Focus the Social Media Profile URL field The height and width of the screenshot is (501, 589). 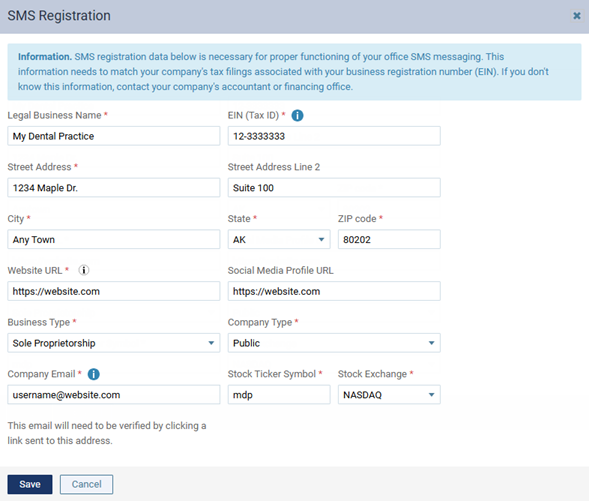click(334, 291)
